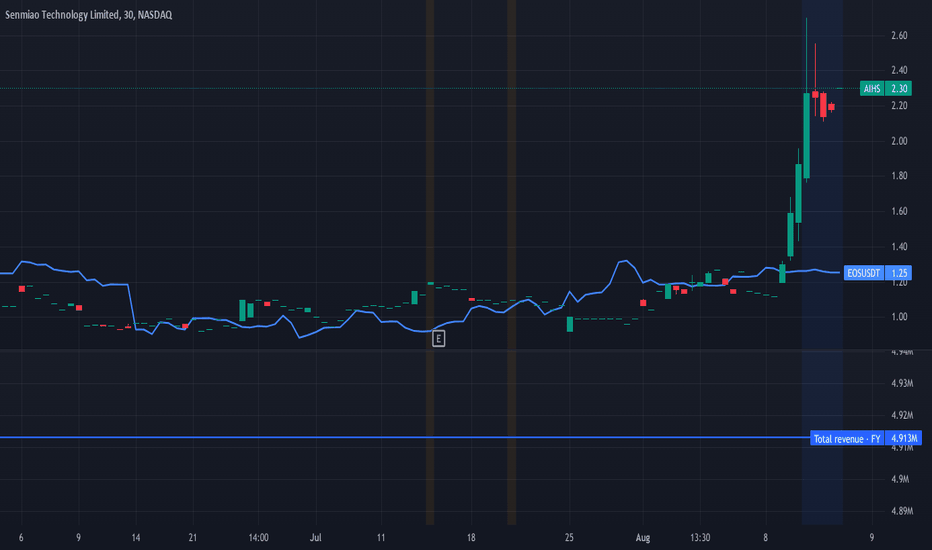932x550 pixels.
Task: Click the earnings 'E' marker on chart
Action: point(438,339)
